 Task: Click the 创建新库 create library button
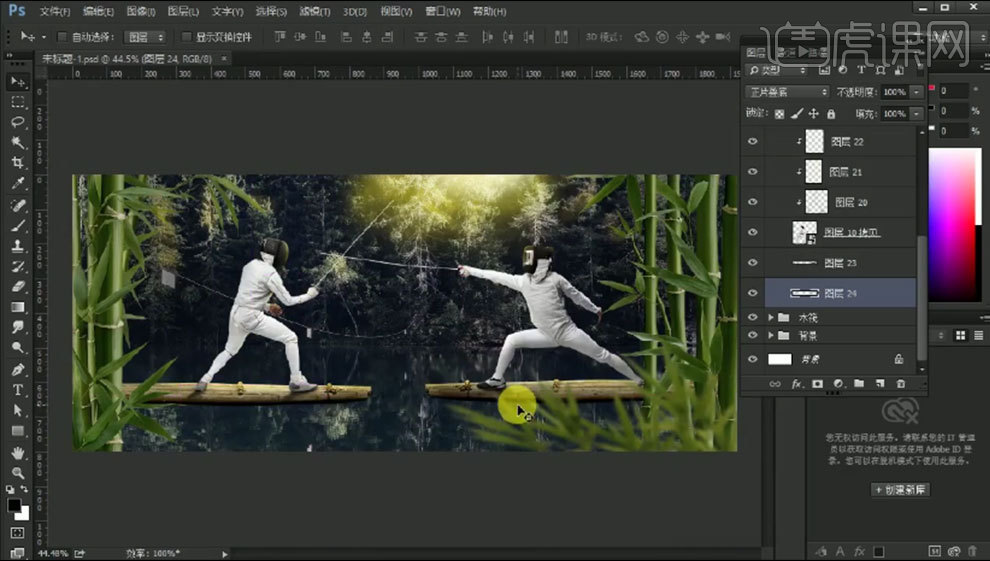point(900,490)
